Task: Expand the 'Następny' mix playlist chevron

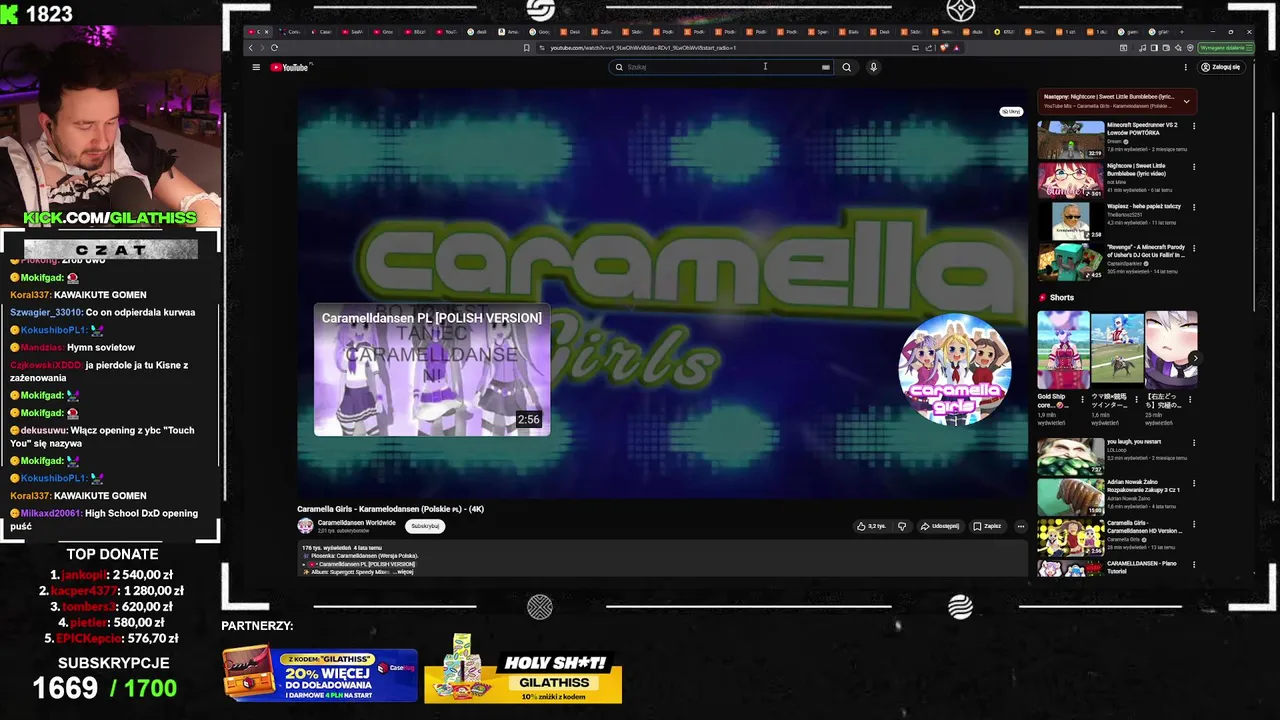Action: click(x=1187, y=101)
